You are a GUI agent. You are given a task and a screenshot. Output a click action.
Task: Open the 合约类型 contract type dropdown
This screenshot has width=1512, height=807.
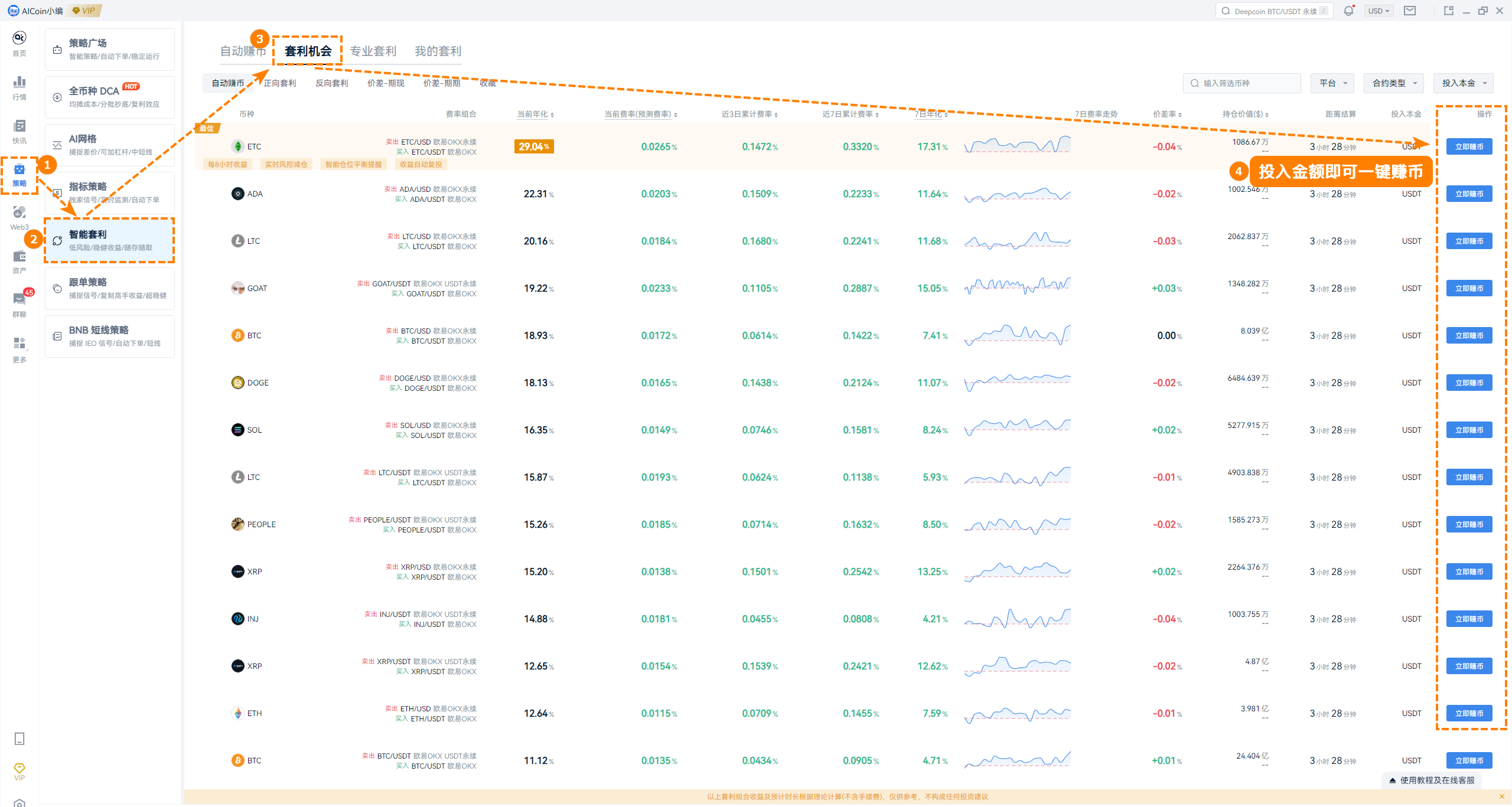1394,83
